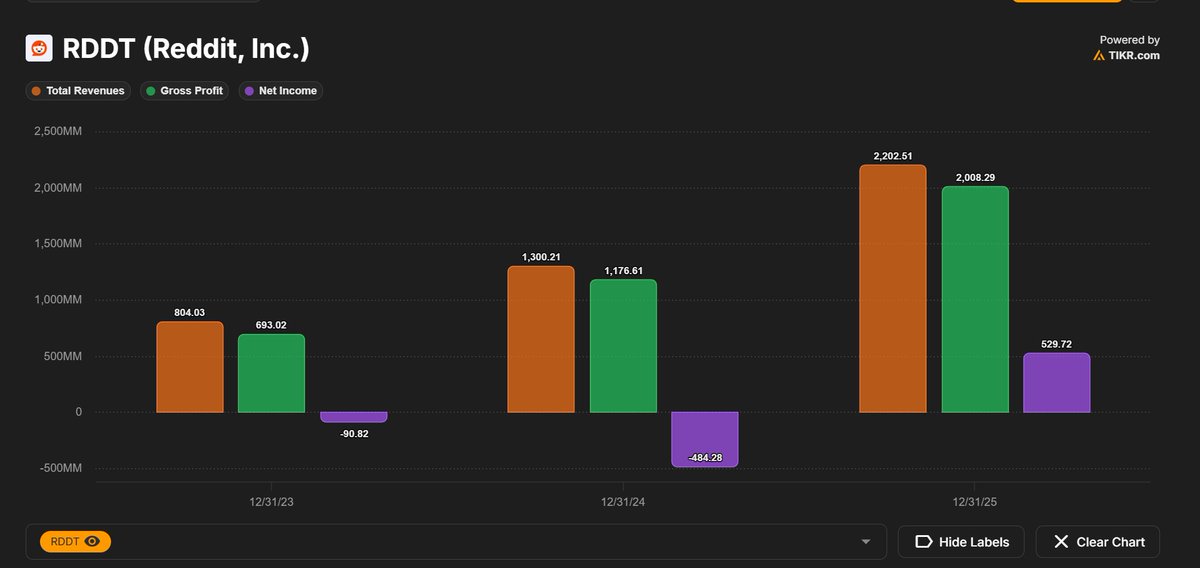Select the 12/31/24 Total Revenues bar 1,300.21
This screenshot has width=1200, height=568.
pos(541,339)
